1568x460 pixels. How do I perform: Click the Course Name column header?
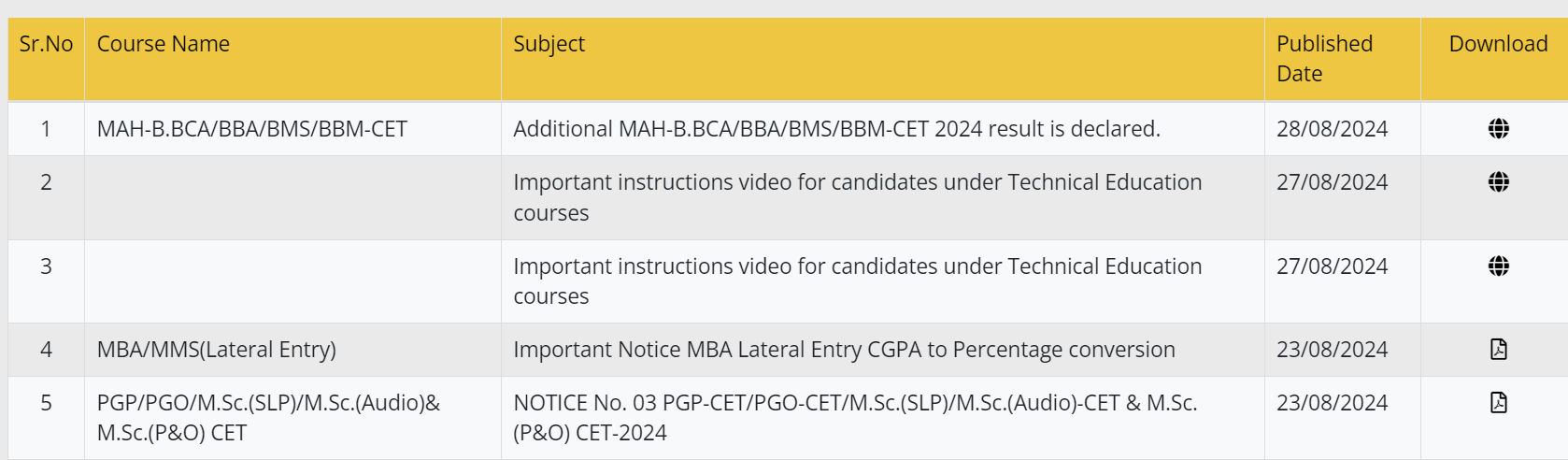[164, 44]
